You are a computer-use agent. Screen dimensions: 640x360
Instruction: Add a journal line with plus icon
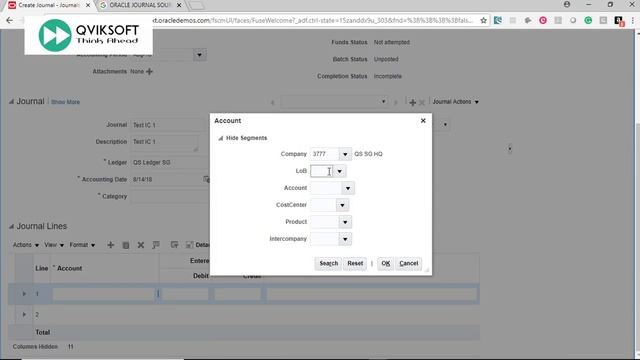[111, 245]
